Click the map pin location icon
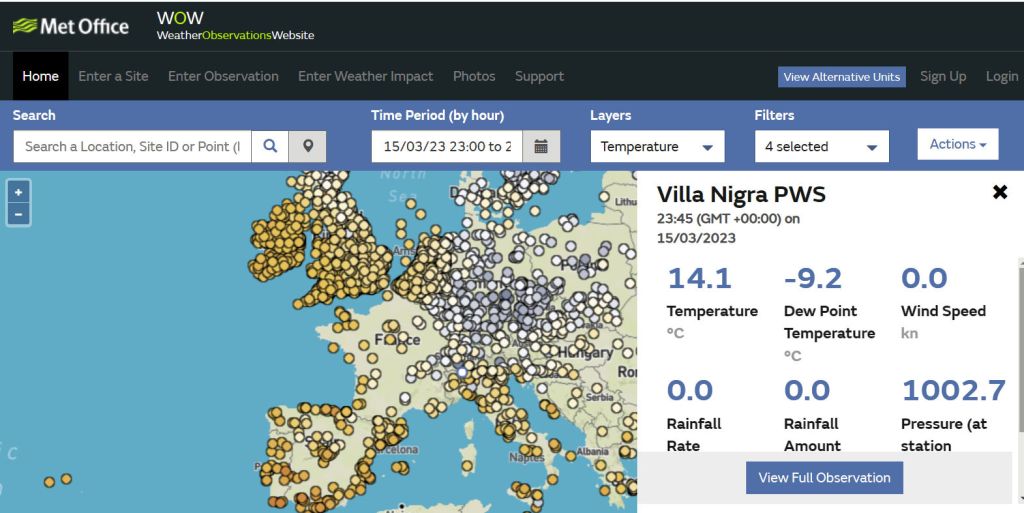 [x=308, y=146]
